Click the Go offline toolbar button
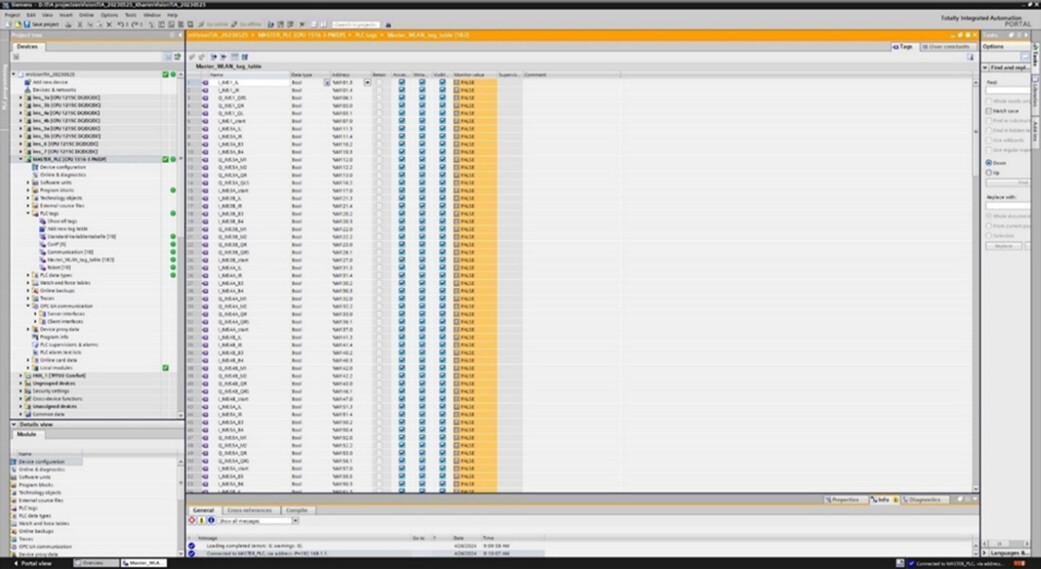The image size is (1041, 569). pos(246,24)
